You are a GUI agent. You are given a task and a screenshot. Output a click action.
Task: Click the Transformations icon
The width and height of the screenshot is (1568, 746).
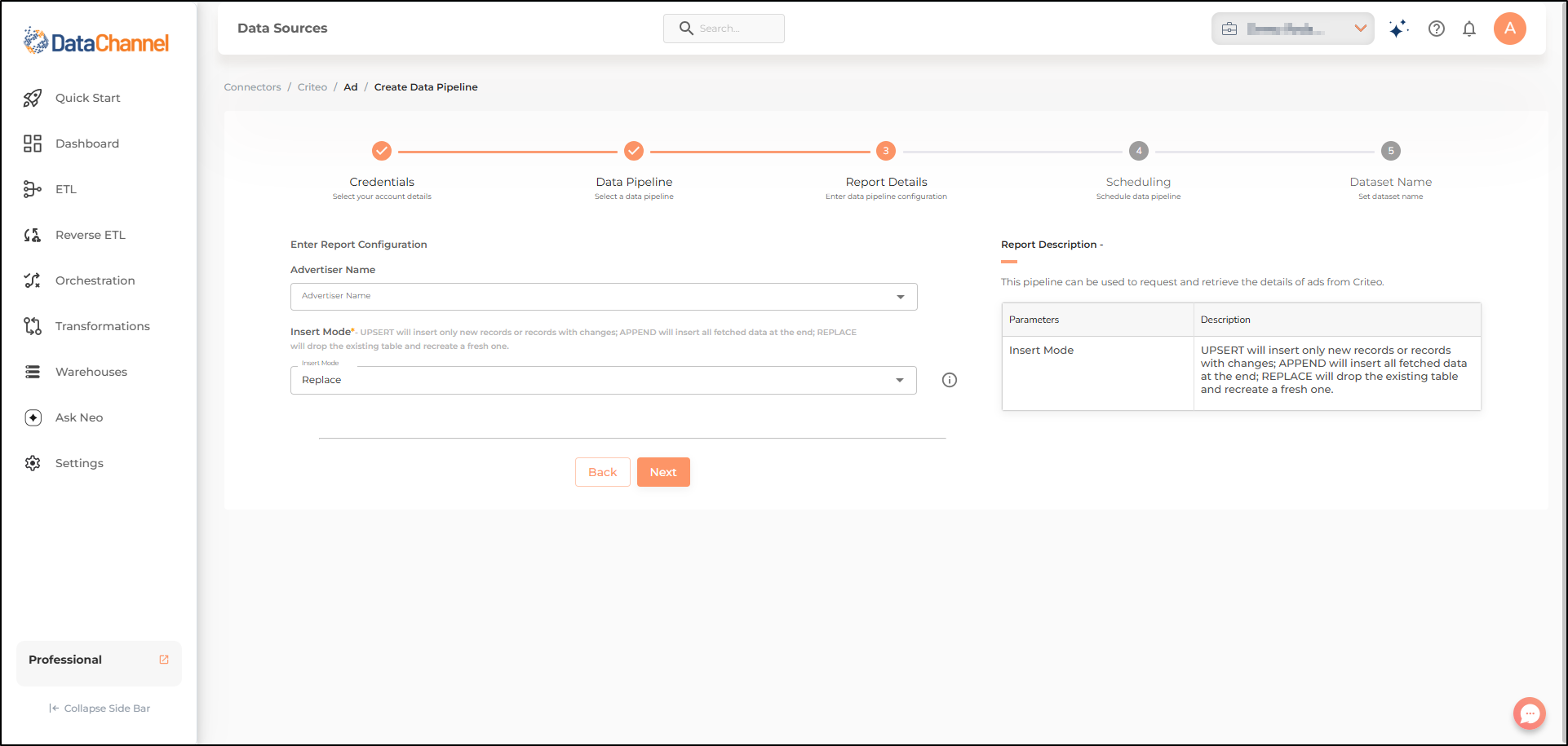33,326
